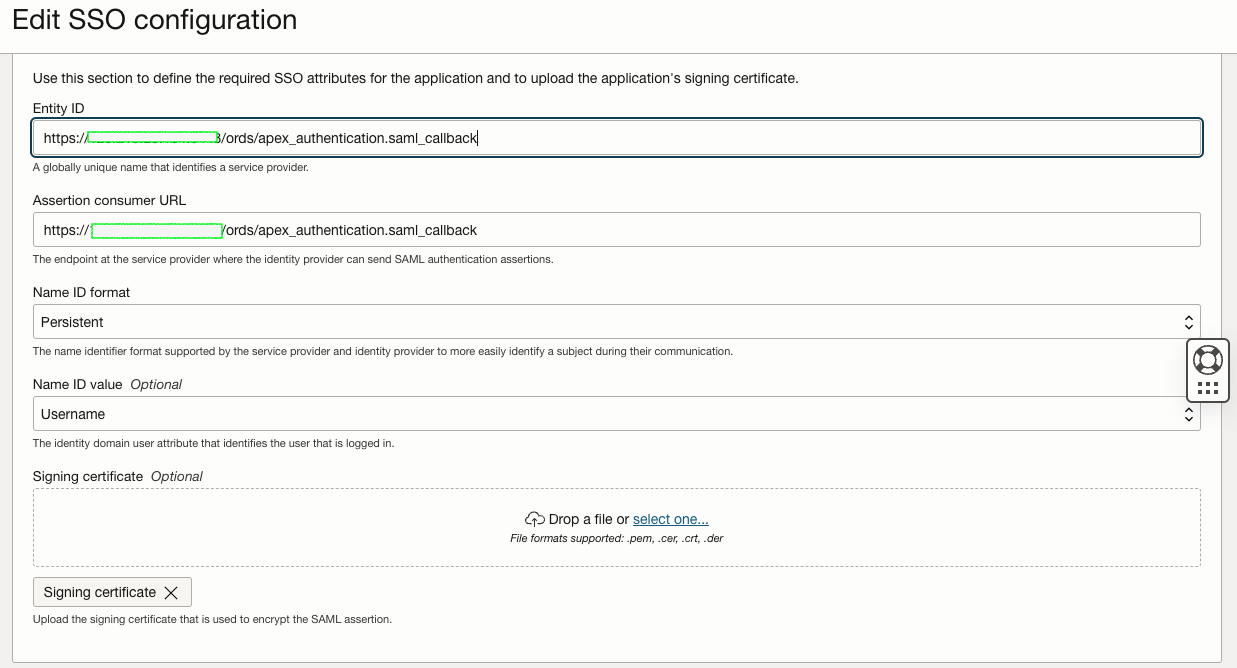
Task: Click the Edit SSO configuration heading
Action: click(154, 20)
